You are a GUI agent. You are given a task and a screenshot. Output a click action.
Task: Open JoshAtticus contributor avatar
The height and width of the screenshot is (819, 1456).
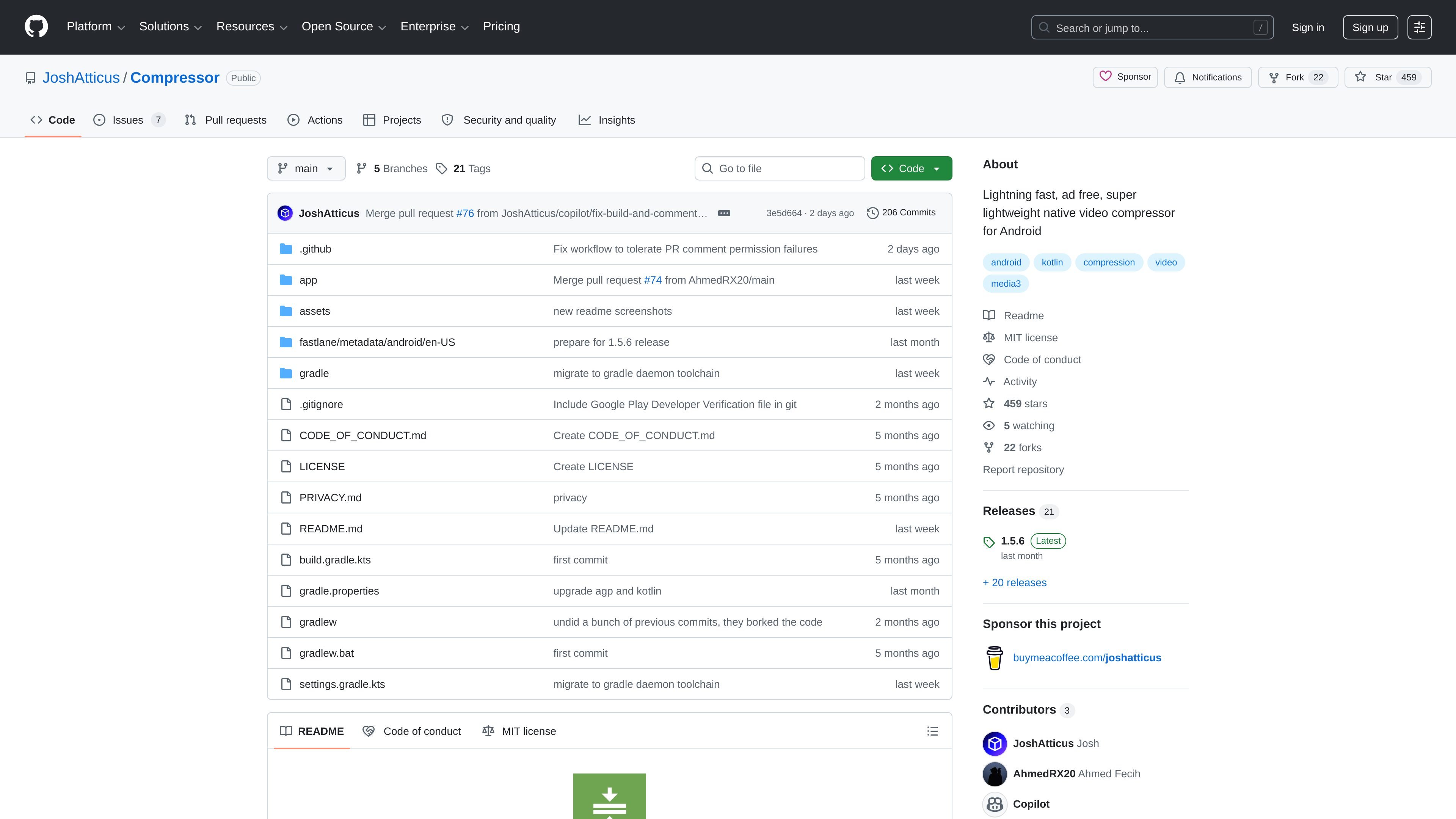pyautogui.click(x=995, y=743)
